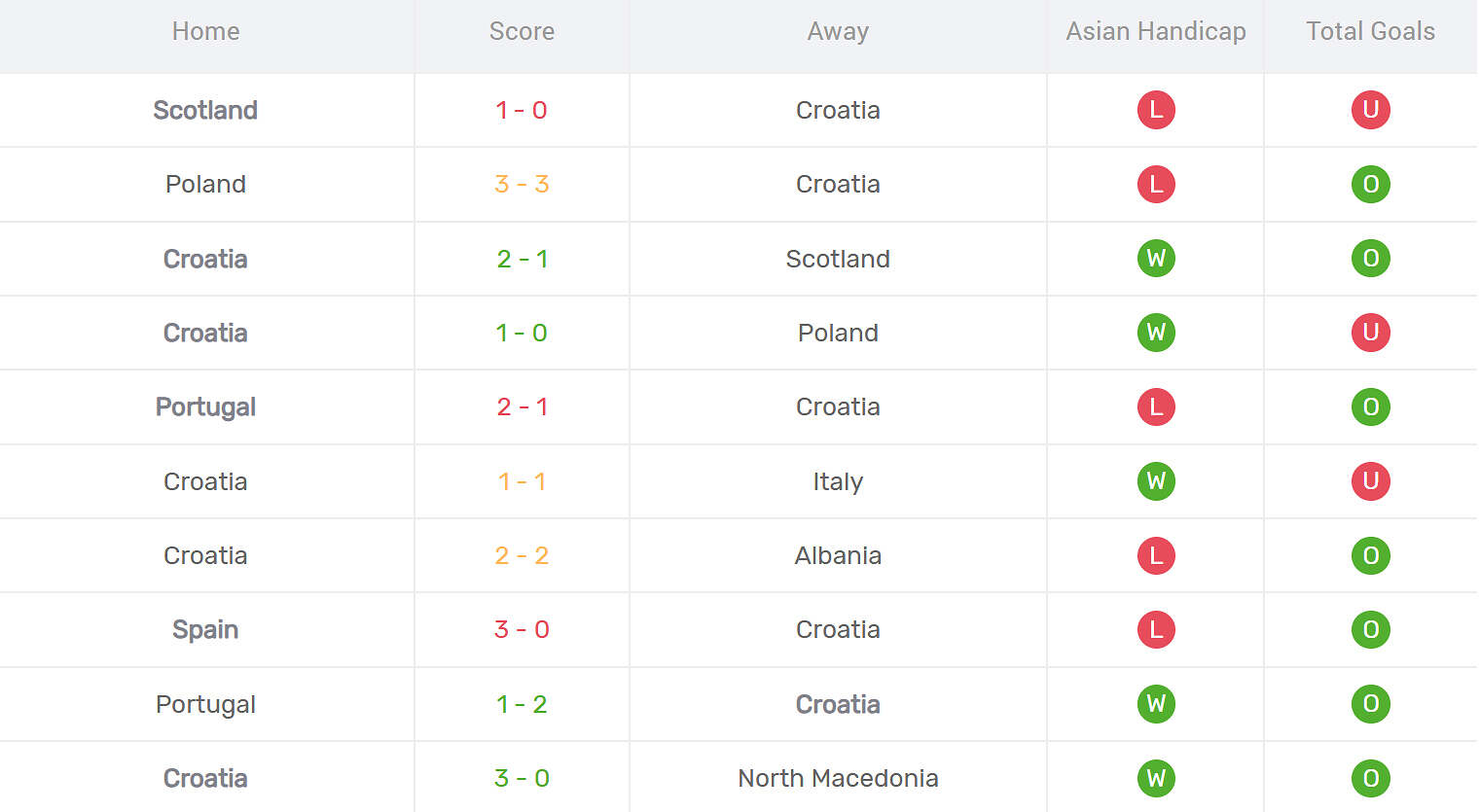Click the O badge in Croatia vs Albania row
1480x812 pixels.
pos(1370,555)
